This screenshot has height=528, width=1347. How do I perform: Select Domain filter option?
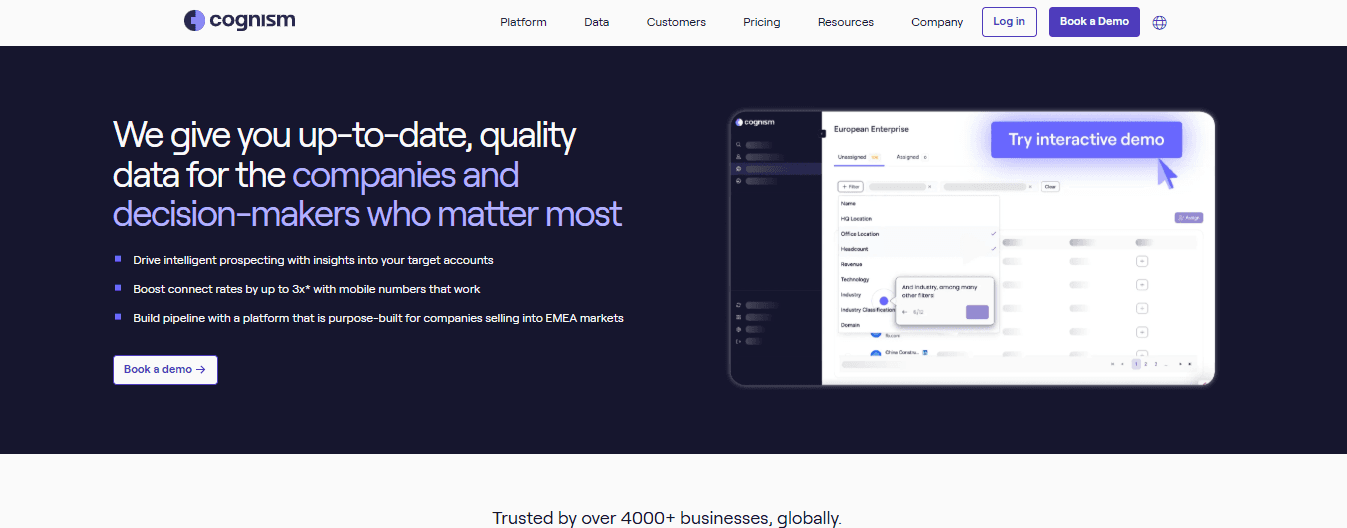click(x=919, y=325)
